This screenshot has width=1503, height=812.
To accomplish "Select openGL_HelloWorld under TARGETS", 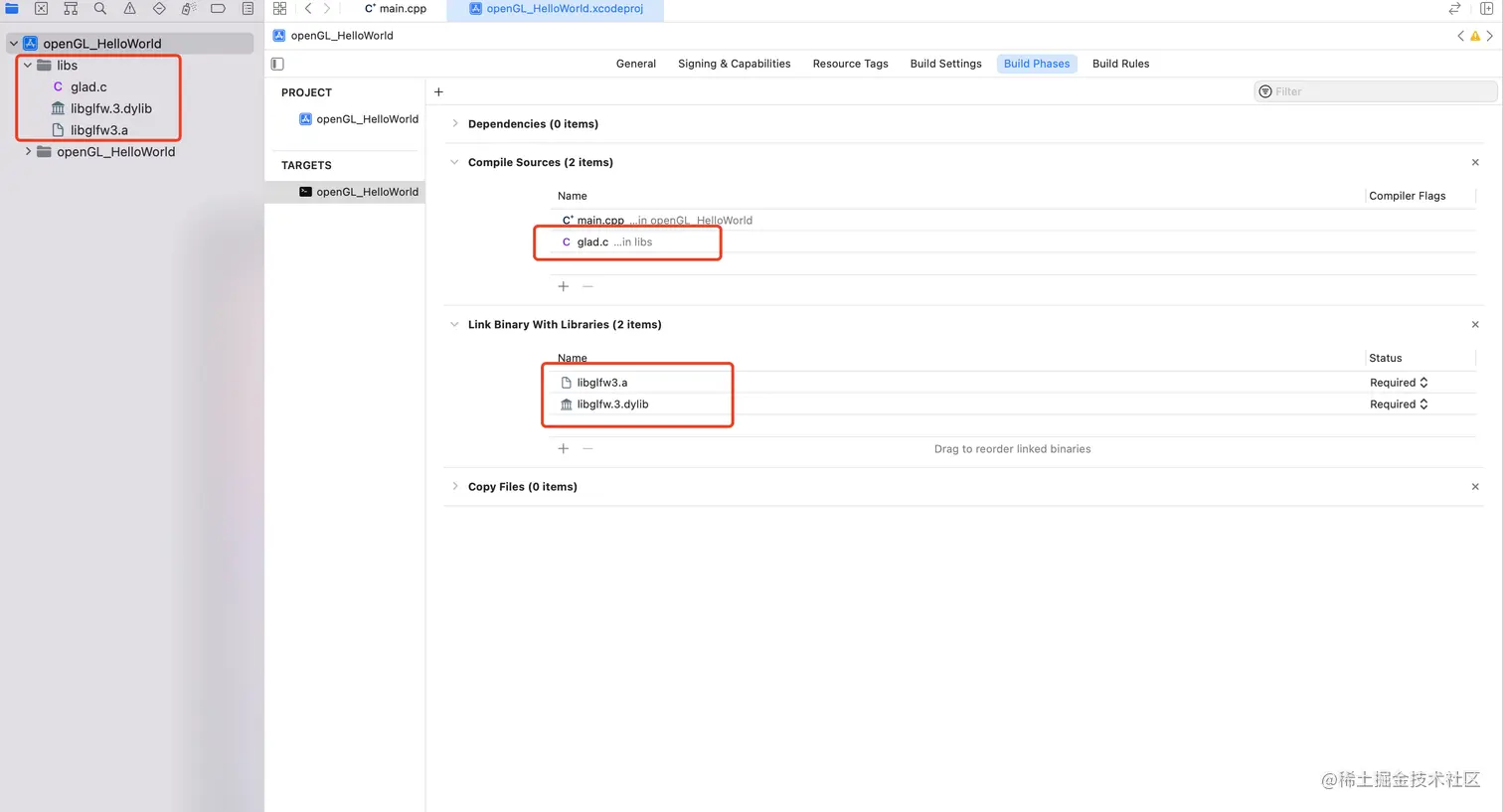I will point(345,192).
